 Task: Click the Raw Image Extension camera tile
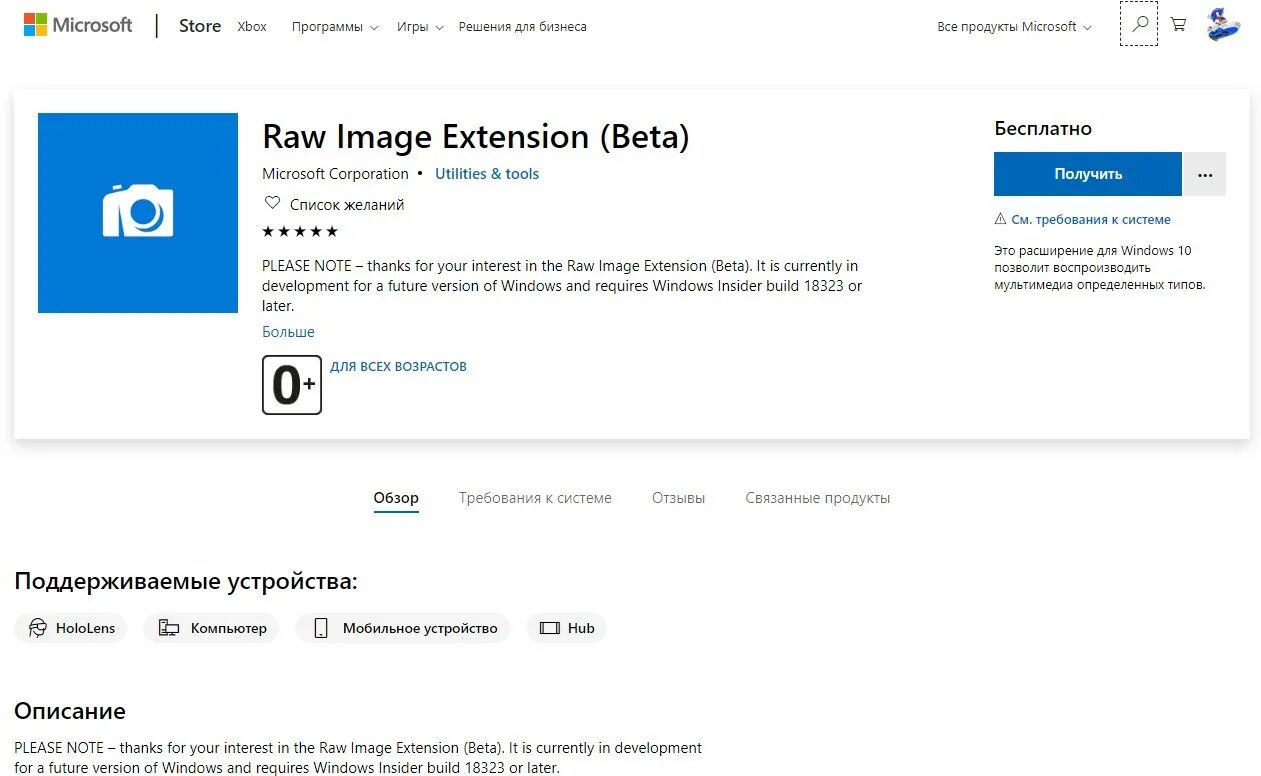pyautogui.click(x=138, y=213)
